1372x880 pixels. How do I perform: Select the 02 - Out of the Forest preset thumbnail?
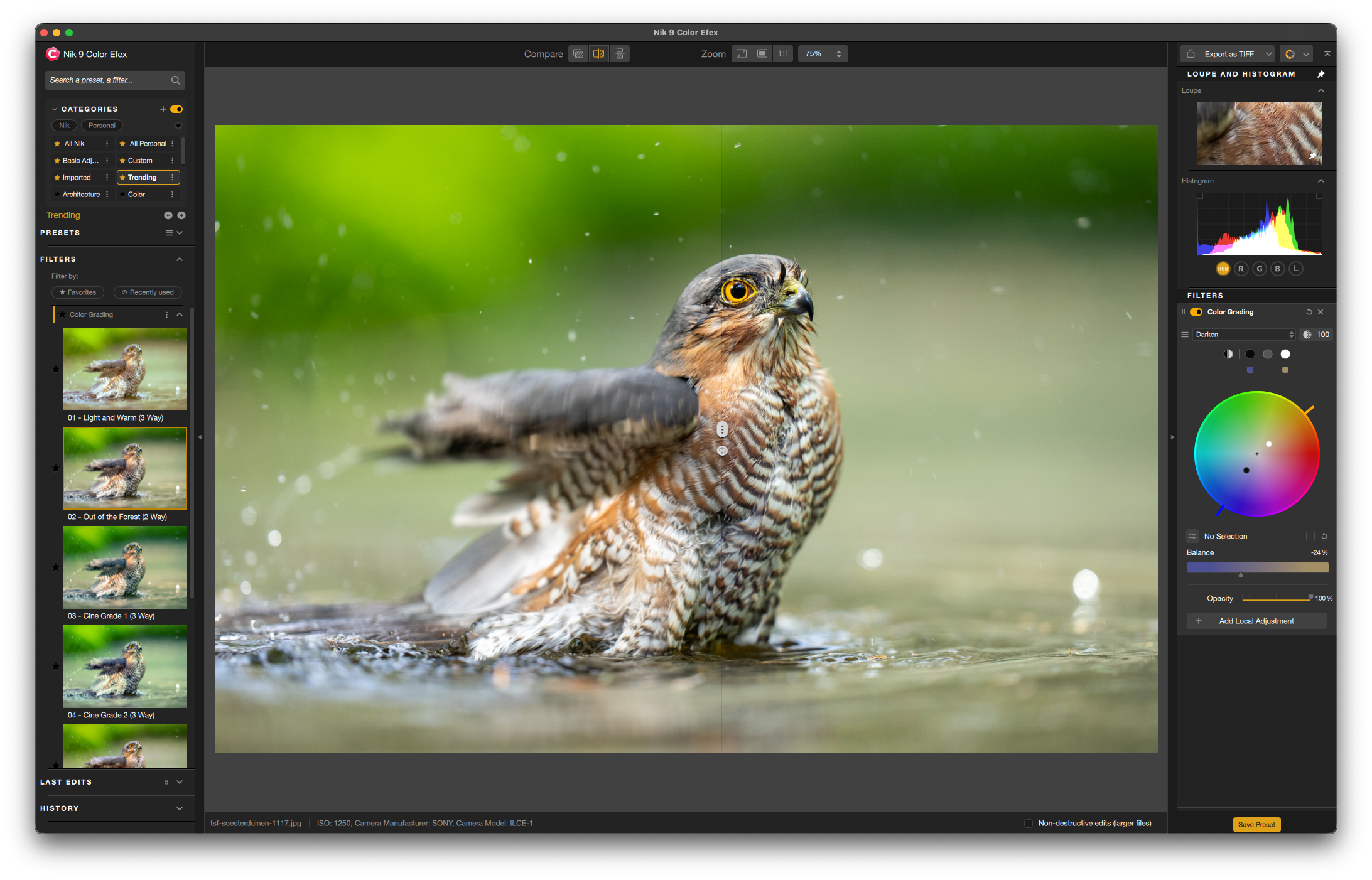[x=124, y=468]
